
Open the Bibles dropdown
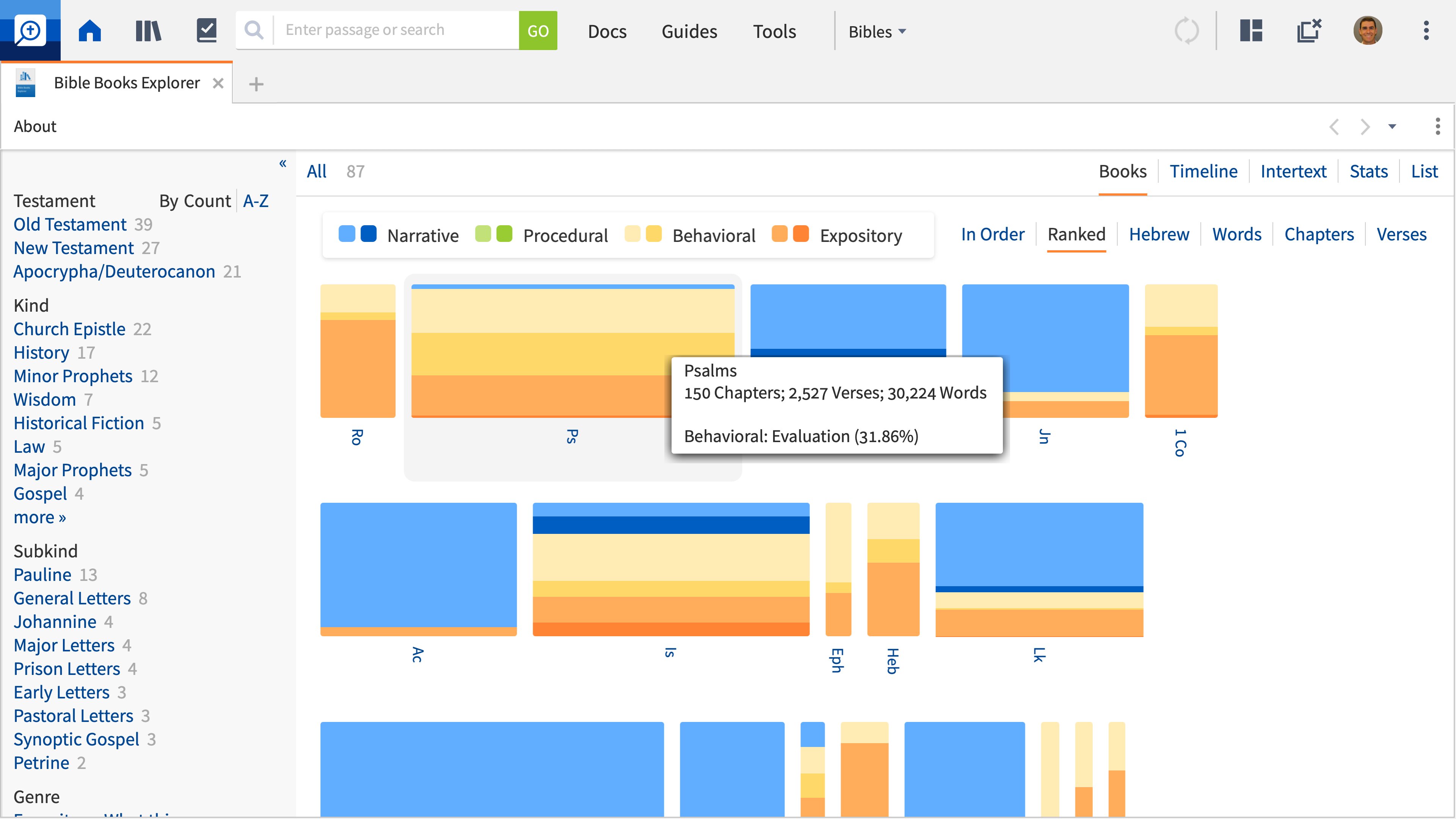pos(877,31)
